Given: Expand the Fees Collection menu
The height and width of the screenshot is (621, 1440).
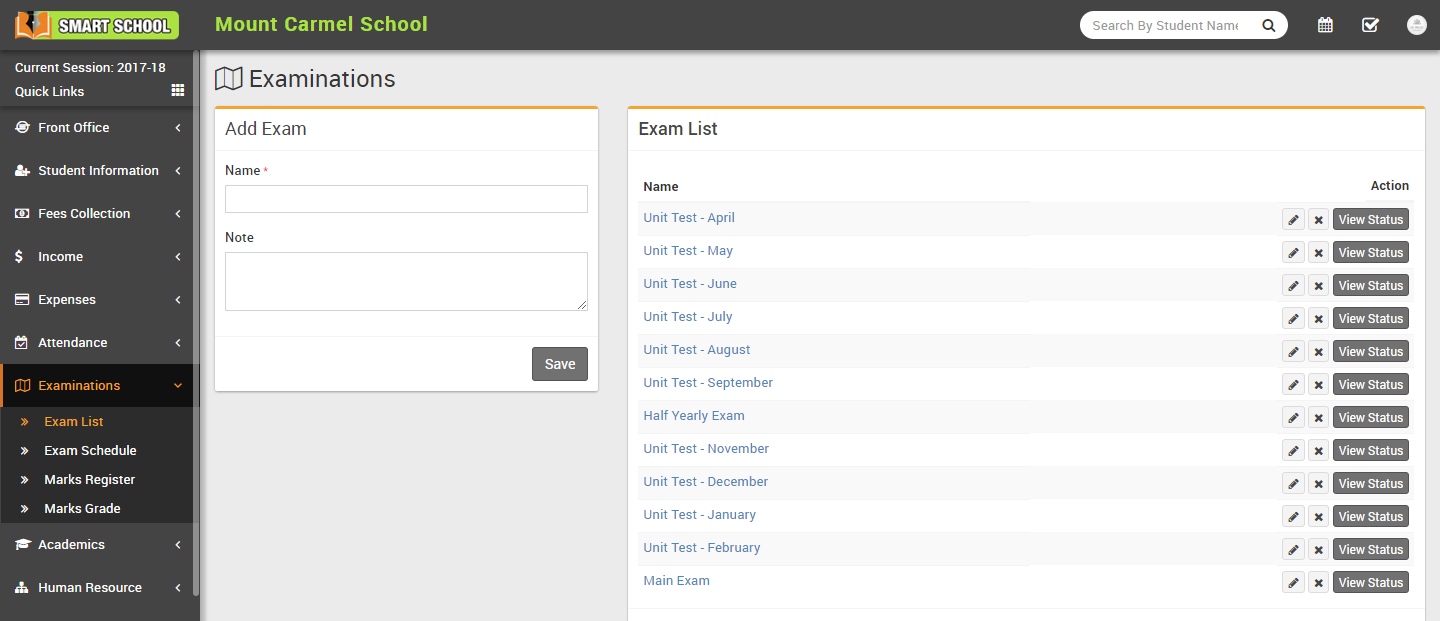Looking at the screenshot, I should 98,214.
